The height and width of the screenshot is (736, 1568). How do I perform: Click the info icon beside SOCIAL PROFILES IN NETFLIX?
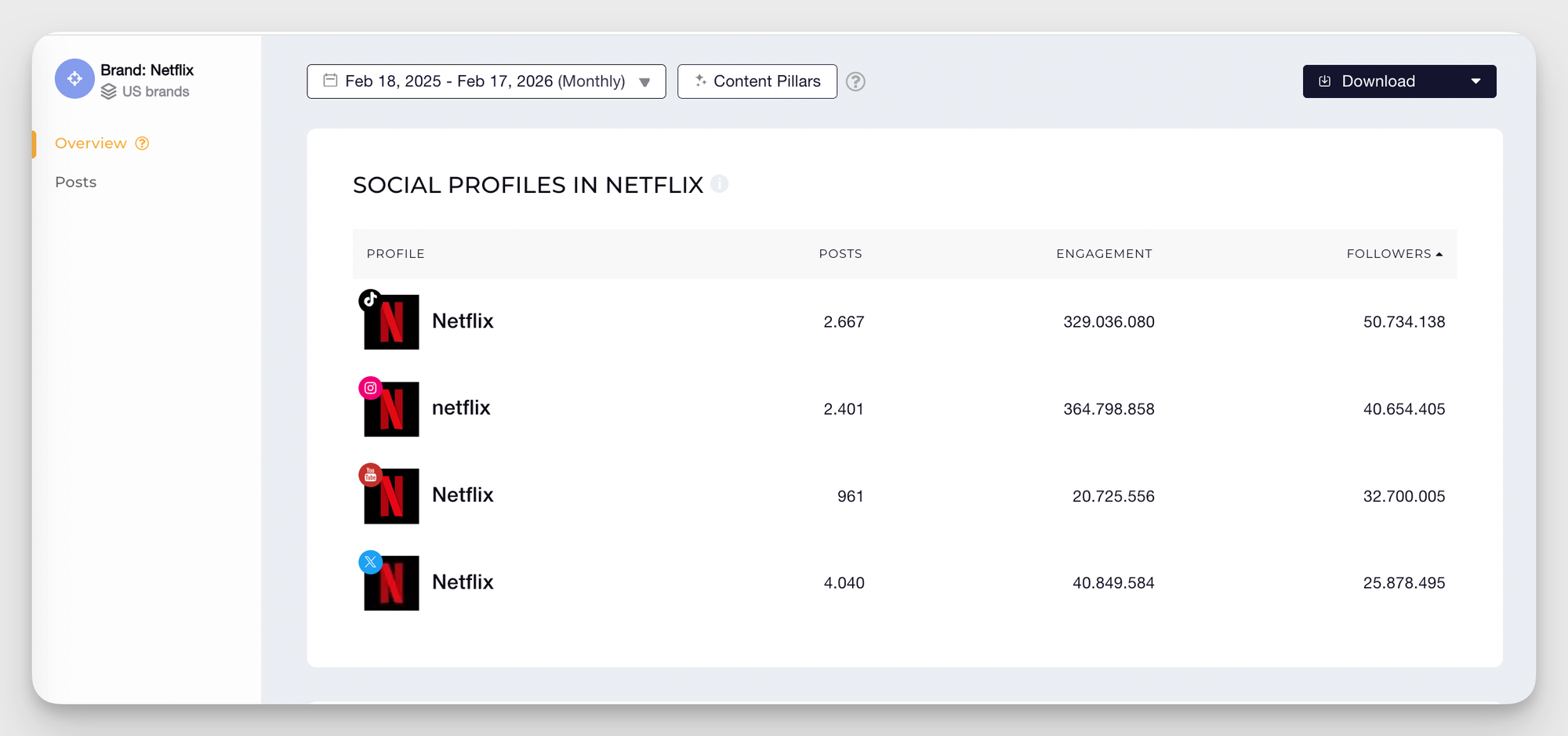pyautogui.click(x=720, y=185)
